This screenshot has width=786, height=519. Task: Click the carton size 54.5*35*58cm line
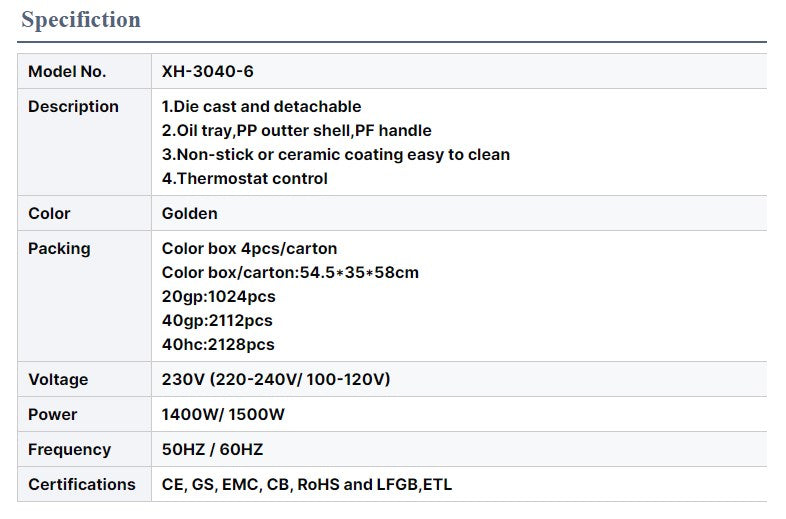[290, 272]
